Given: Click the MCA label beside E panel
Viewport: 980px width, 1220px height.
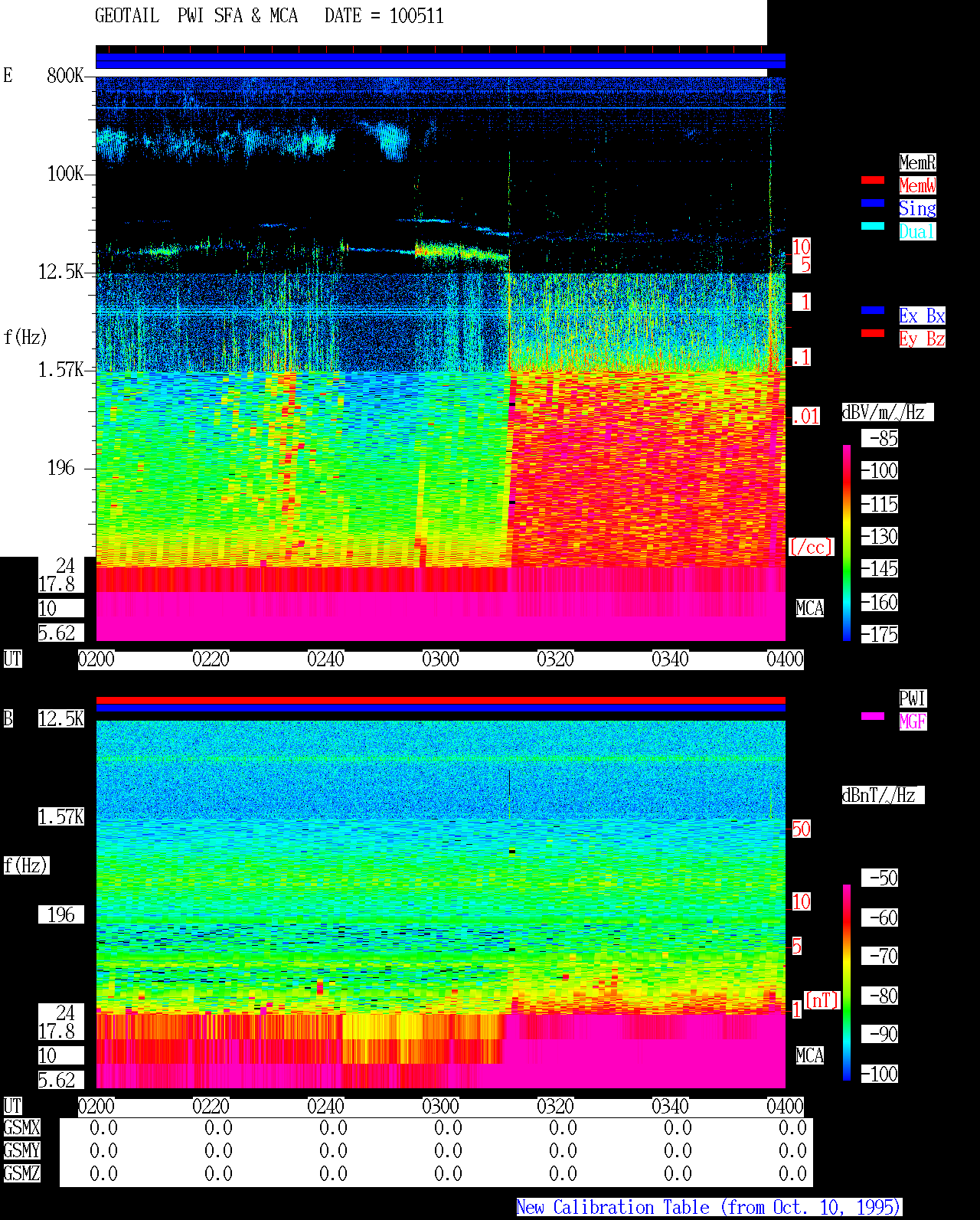Looking at the screenshot, I should point(810,608).
